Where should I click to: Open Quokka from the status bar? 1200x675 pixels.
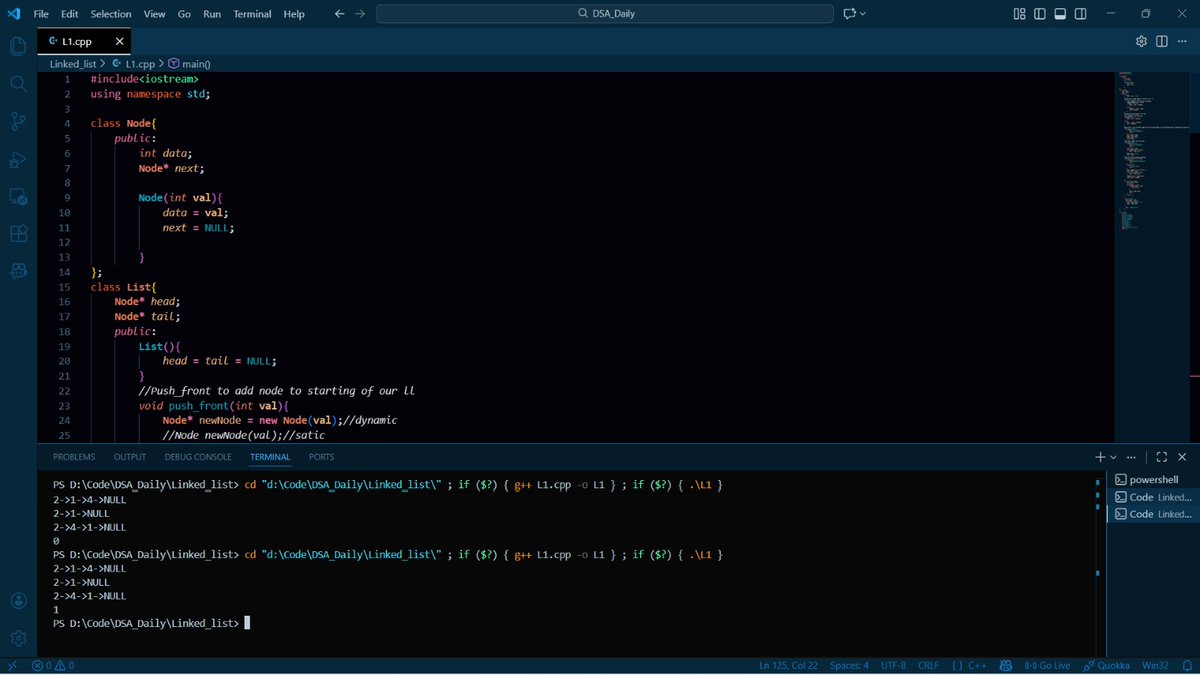1105,664
